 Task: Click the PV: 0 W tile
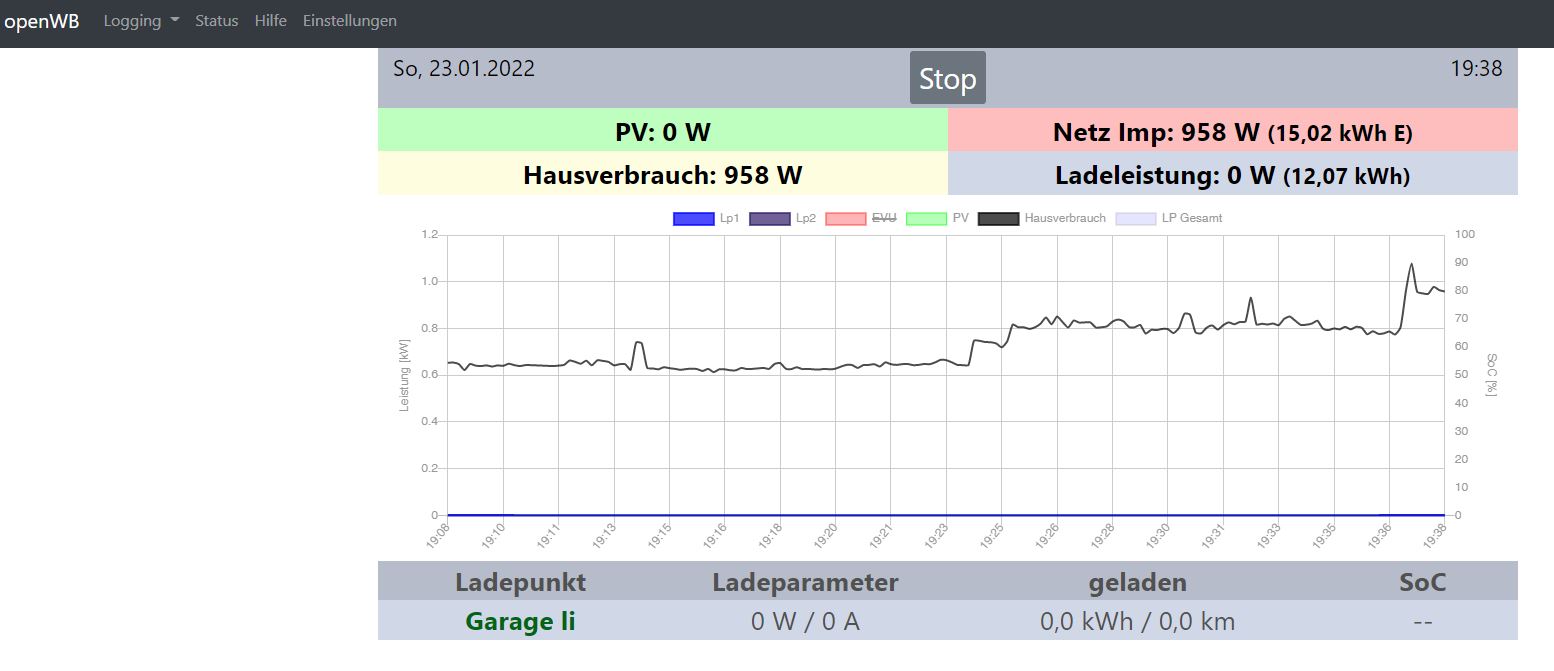(663, 130)
